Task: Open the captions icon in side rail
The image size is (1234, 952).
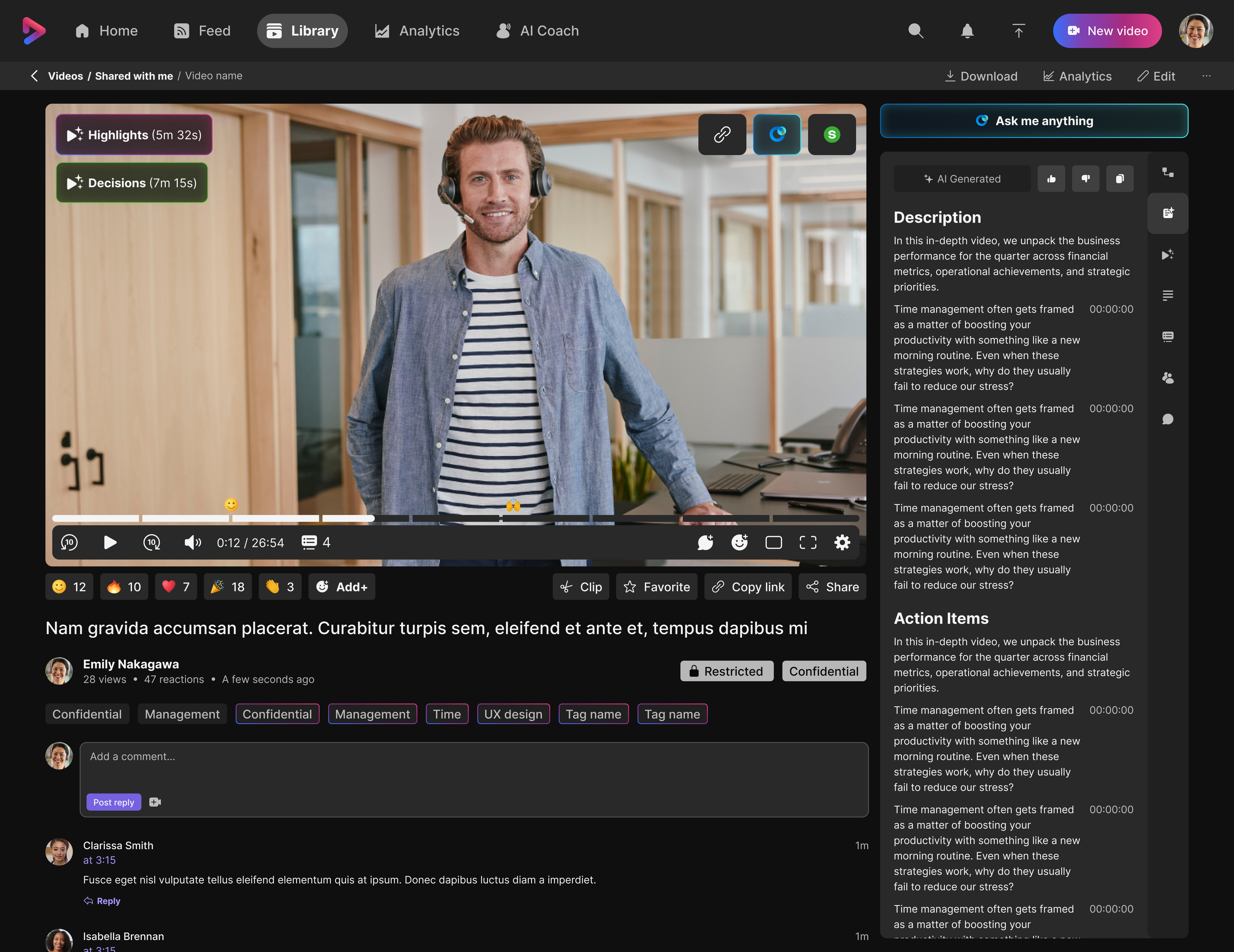Action: (1168, 337)
